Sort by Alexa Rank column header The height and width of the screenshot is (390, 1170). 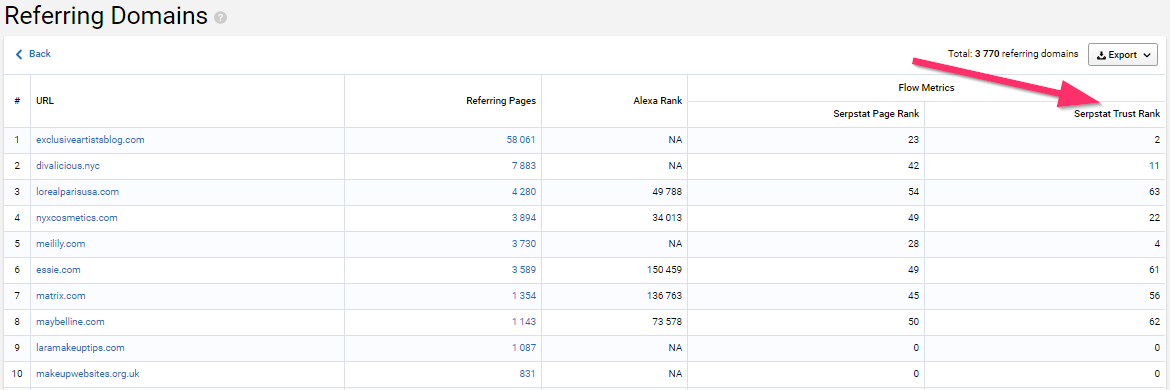tap(657, 101)
